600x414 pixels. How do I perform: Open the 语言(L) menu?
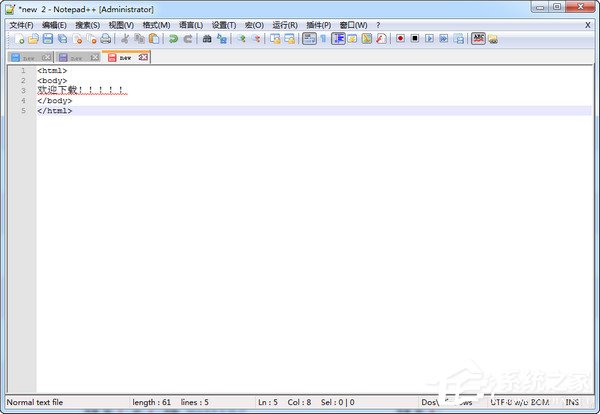(190, 24)
